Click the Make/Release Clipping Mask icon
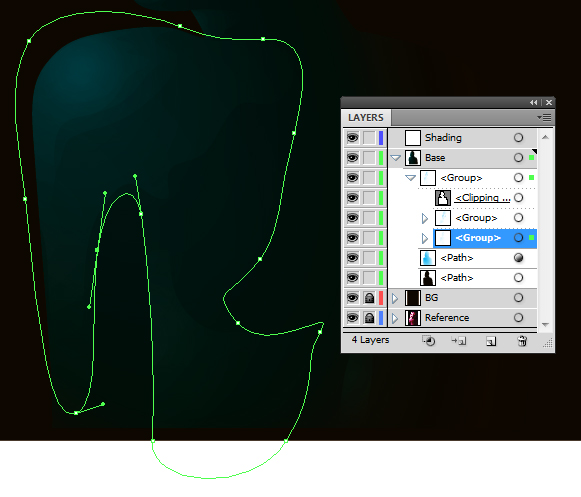The height and width of the screenshot is (497, 581). pyautogui.click(x=429, y=341)
